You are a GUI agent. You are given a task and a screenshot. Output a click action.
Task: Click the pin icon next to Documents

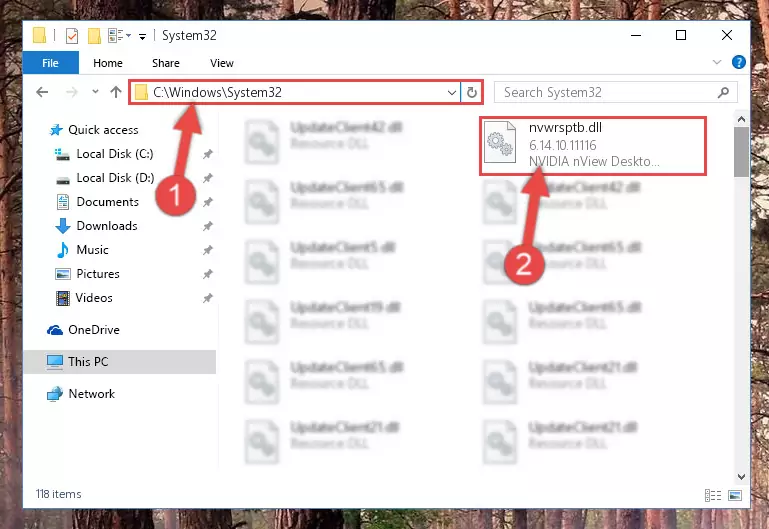click(207, 202)
